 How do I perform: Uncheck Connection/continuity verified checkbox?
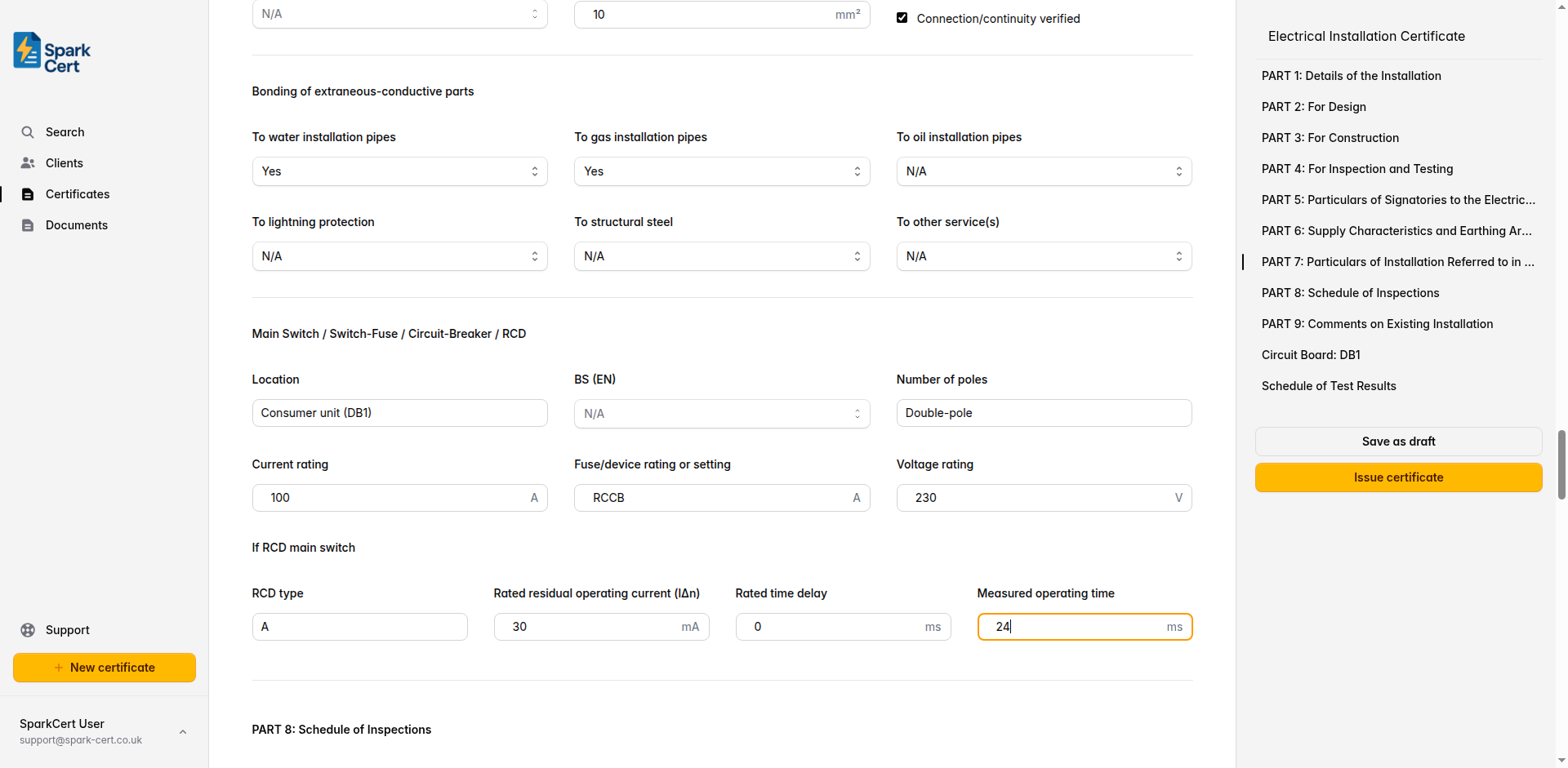coord(902,18)
